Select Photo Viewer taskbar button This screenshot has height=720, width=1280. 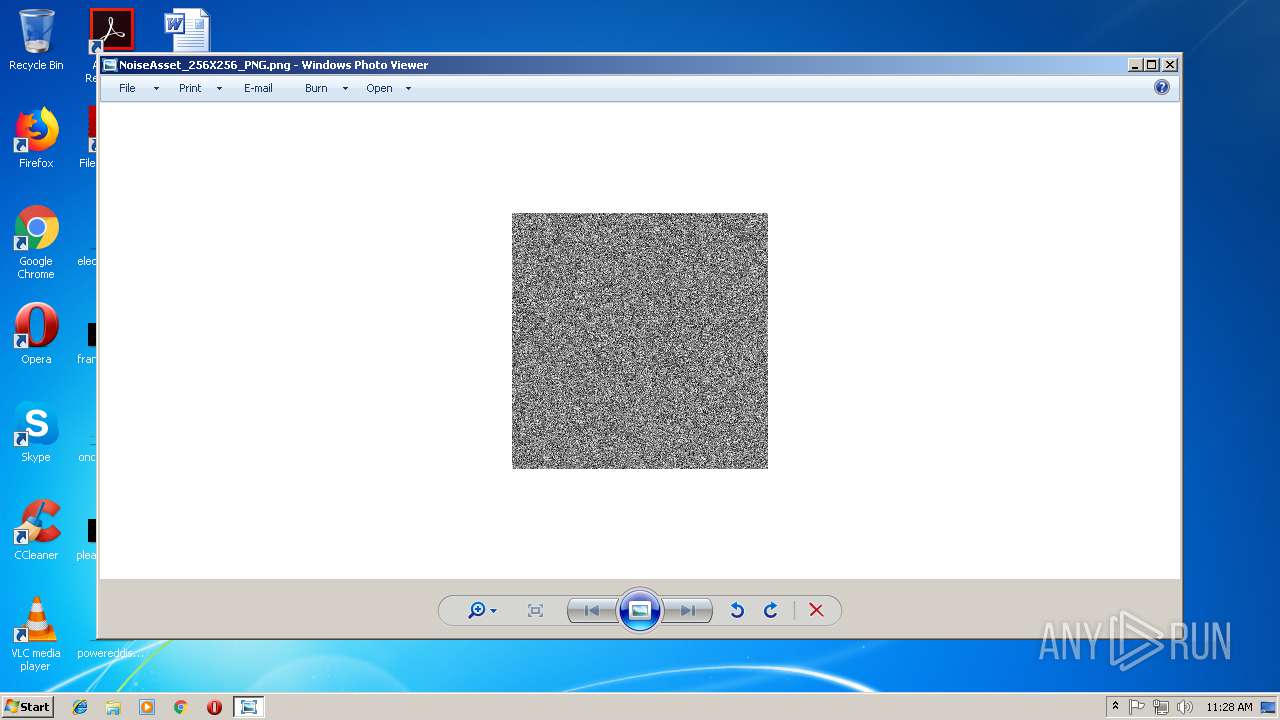point(248,707)
